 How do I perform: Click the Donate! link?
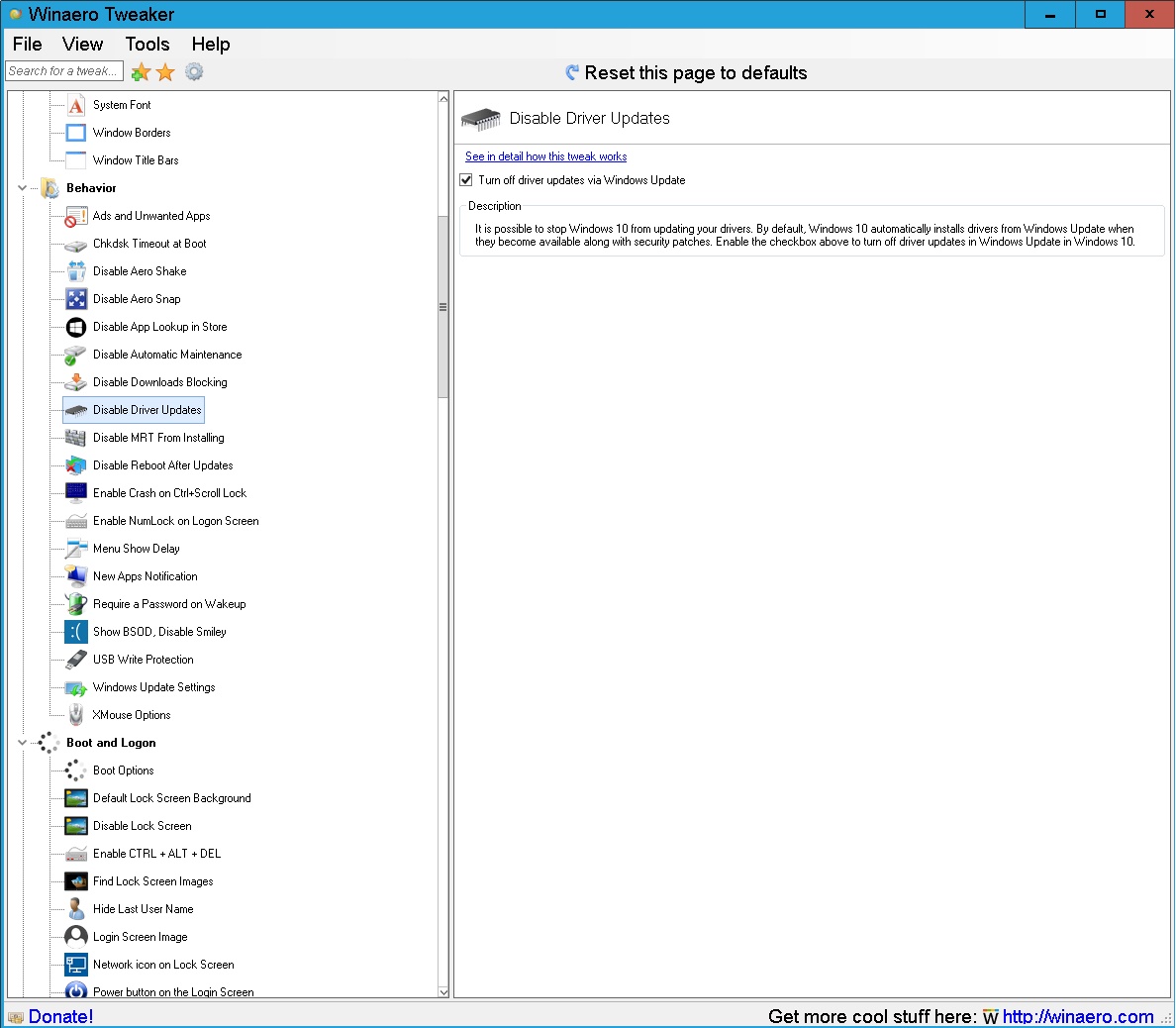60,1017
